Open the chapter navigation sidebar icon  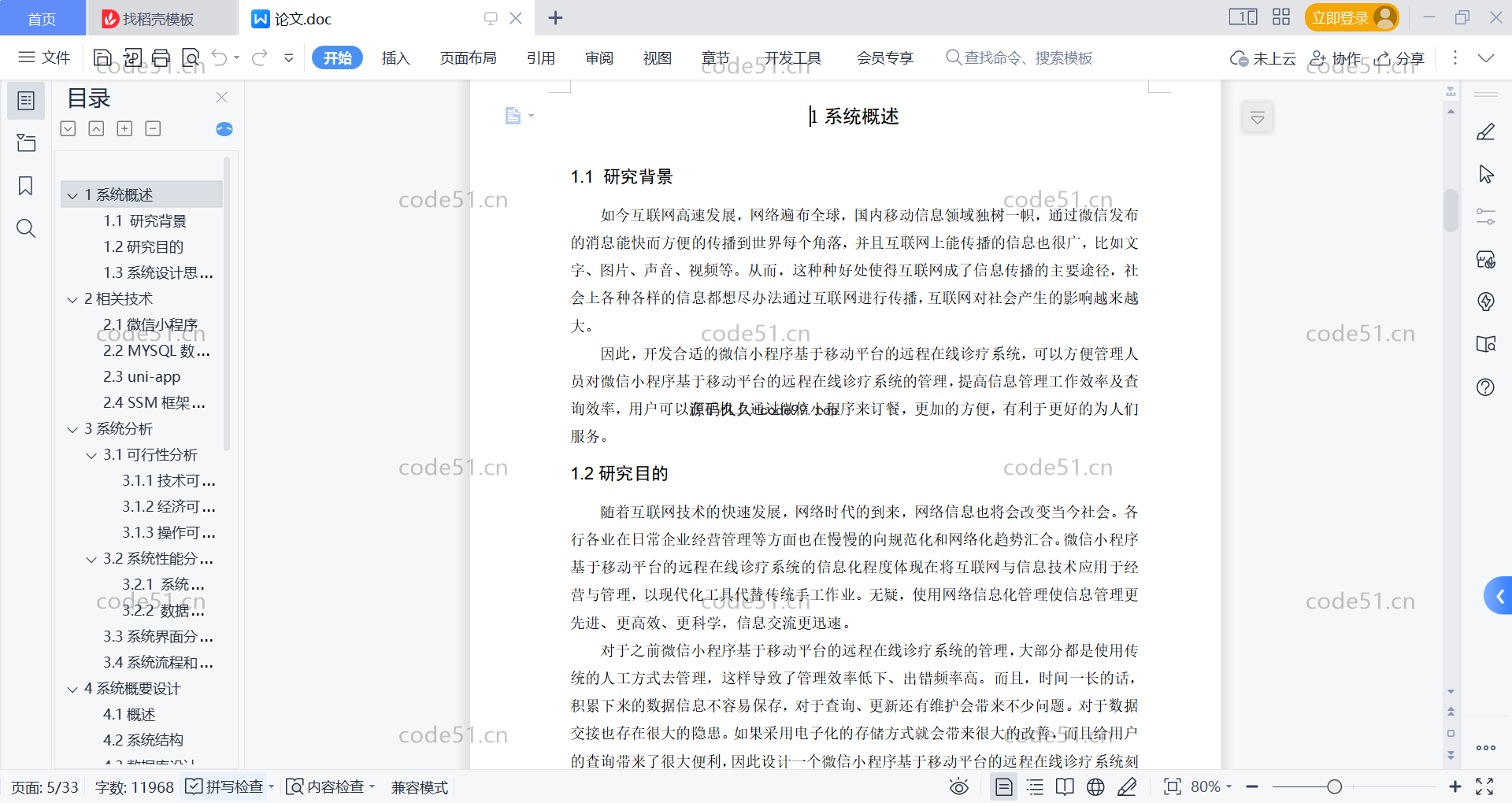(26, 142)
